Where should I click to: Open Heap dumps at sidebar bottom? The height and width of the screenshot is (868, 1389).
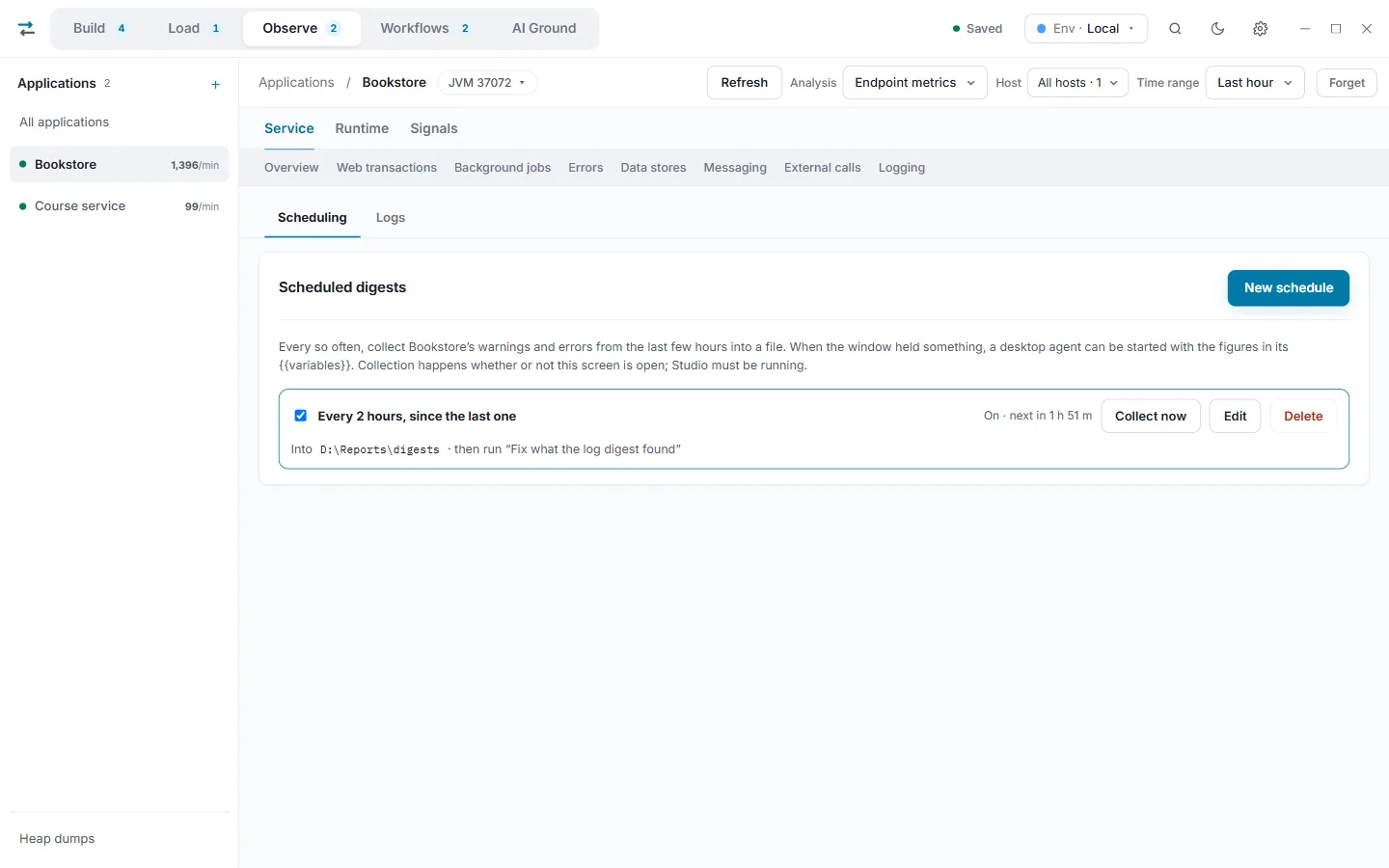(57, 839)
